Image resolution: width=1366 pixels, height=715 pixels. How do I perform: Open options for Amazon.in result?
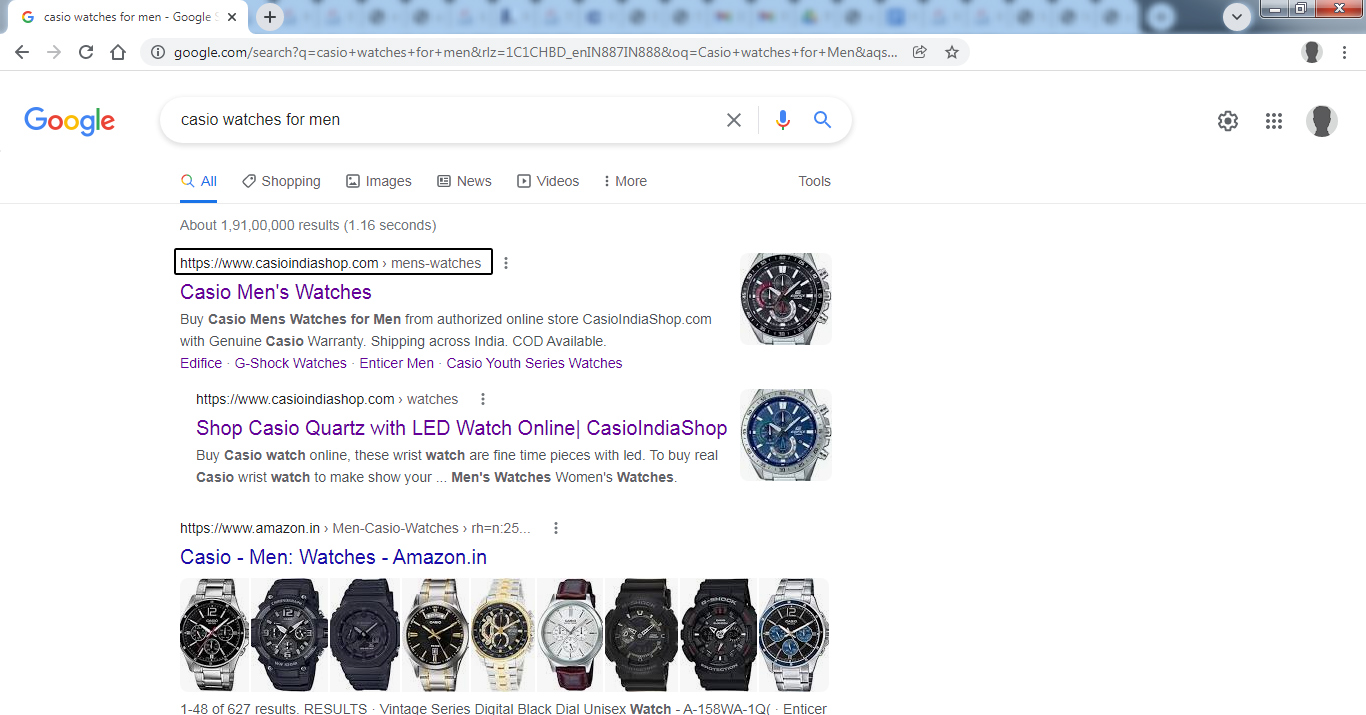coord(556,528)
